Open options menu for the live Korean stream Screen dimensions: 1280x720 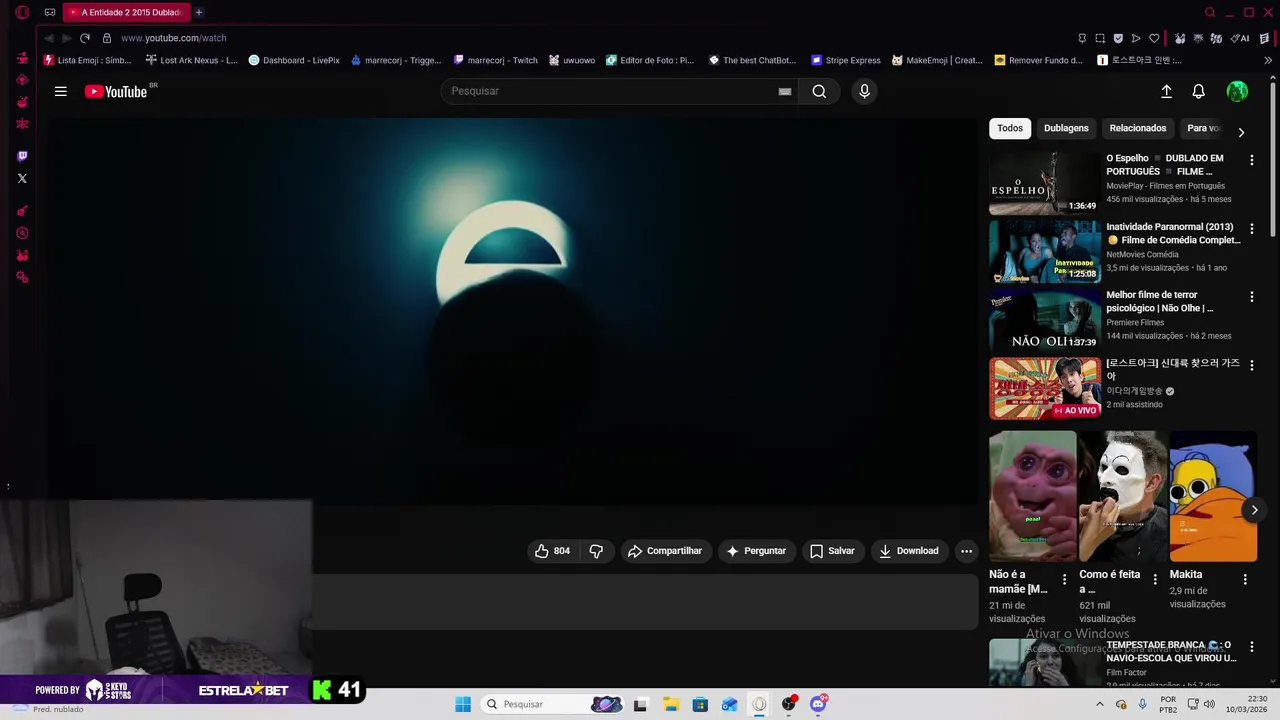pos(1251,365)
